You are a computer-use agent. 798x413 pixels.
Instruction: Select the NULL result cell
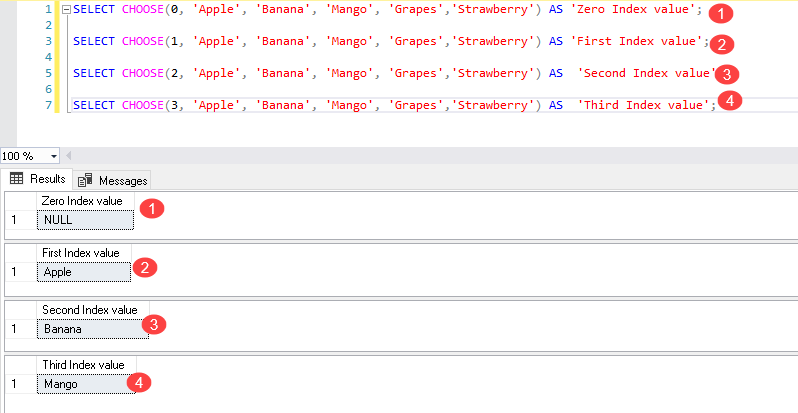coord(83,219)
